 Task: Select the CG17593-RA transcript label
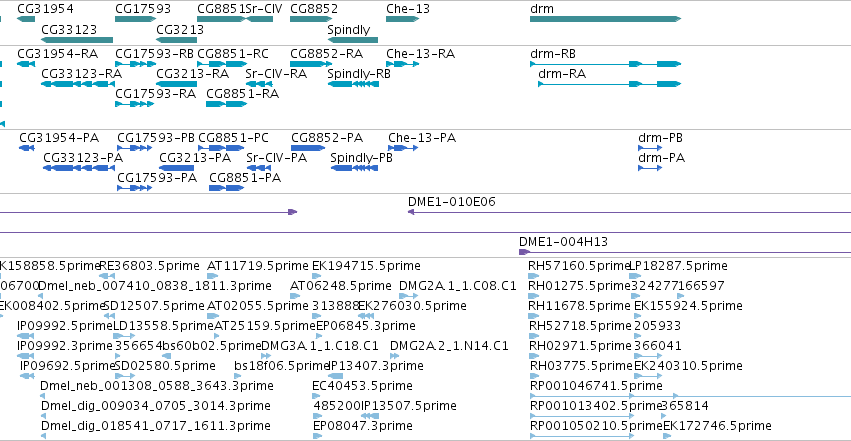155,94
